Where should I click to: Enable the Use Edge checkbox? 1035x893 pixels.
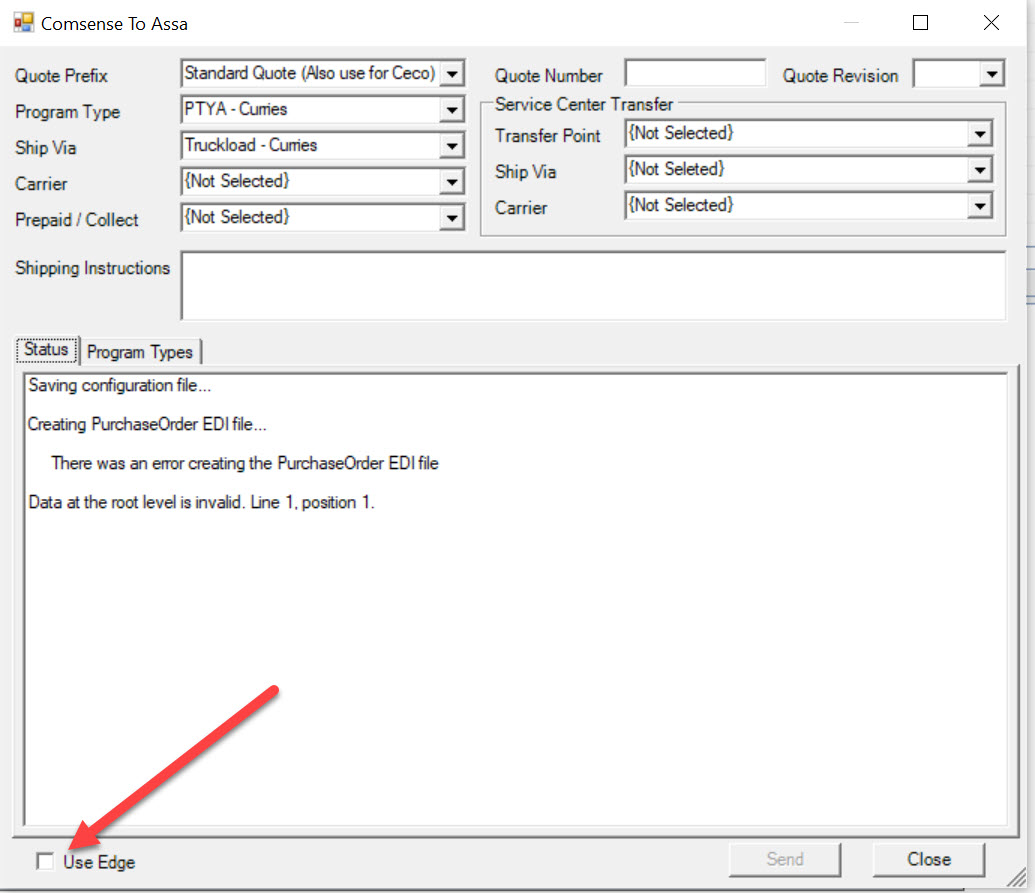(45, 861)
